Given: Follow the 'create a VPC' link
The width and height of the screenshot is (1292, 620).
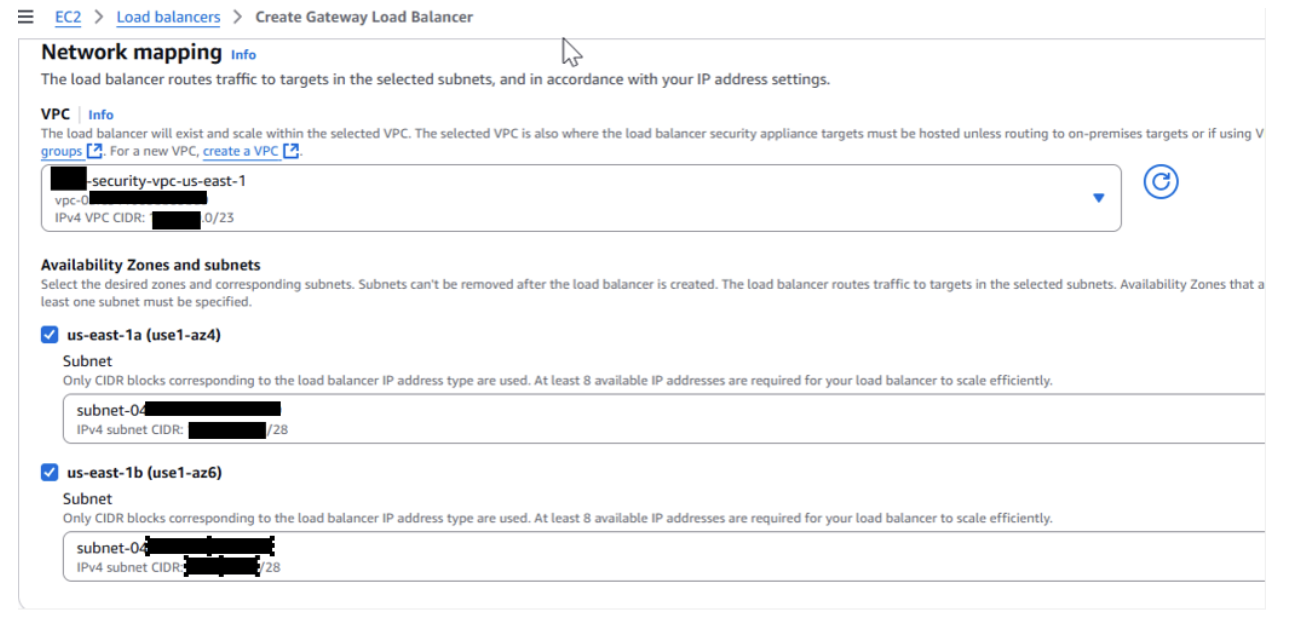Looking at the screenshot, I should 240,151.
